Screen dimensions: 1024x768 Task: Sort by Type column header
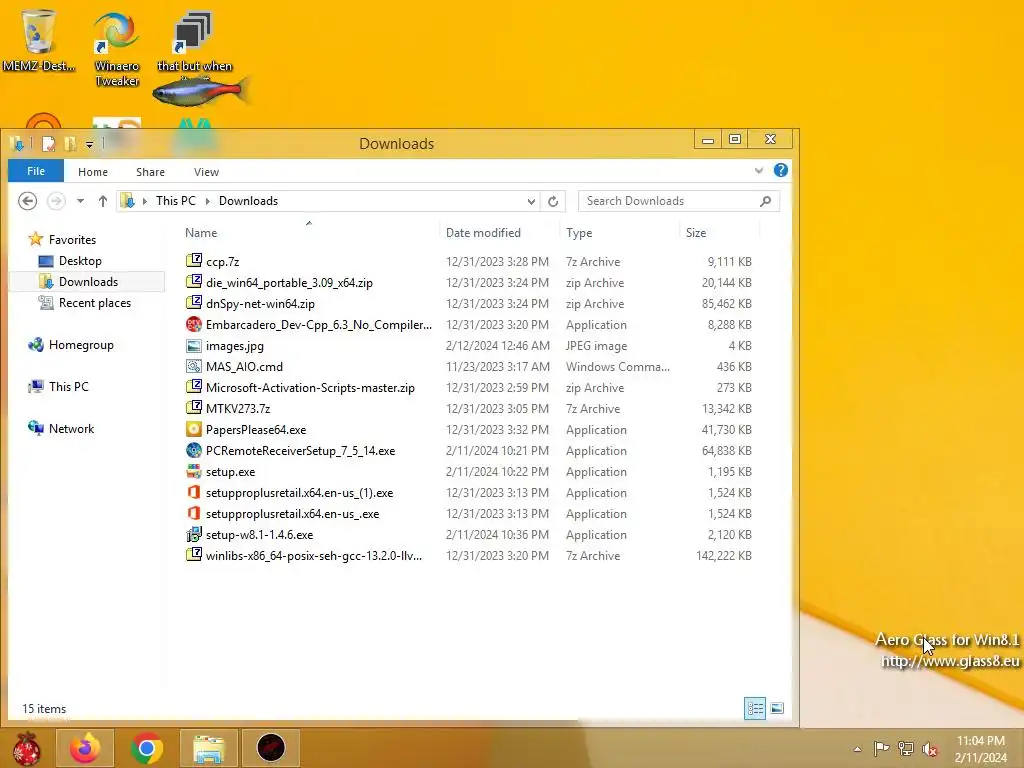(x=620, y=232)
